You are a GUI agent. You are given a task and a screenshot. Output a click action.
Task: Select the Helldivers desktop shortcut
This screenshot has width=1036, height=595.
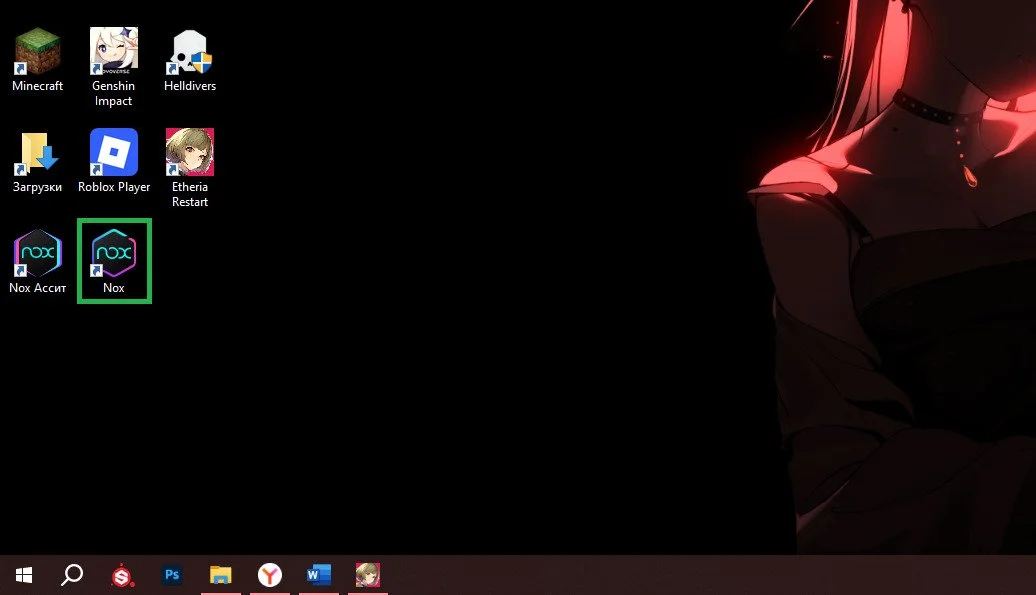click(190, 60)
